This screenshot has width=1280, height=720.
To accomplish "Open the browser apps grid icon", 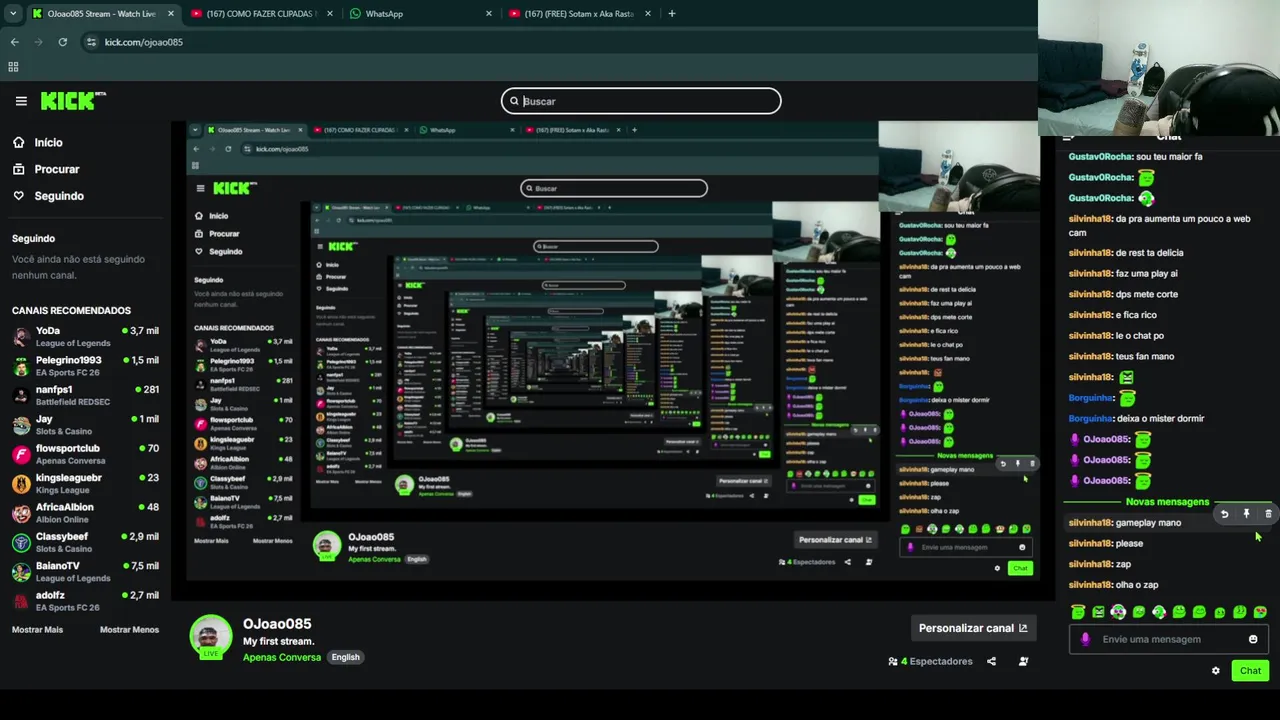I will [x=13, y=67].
